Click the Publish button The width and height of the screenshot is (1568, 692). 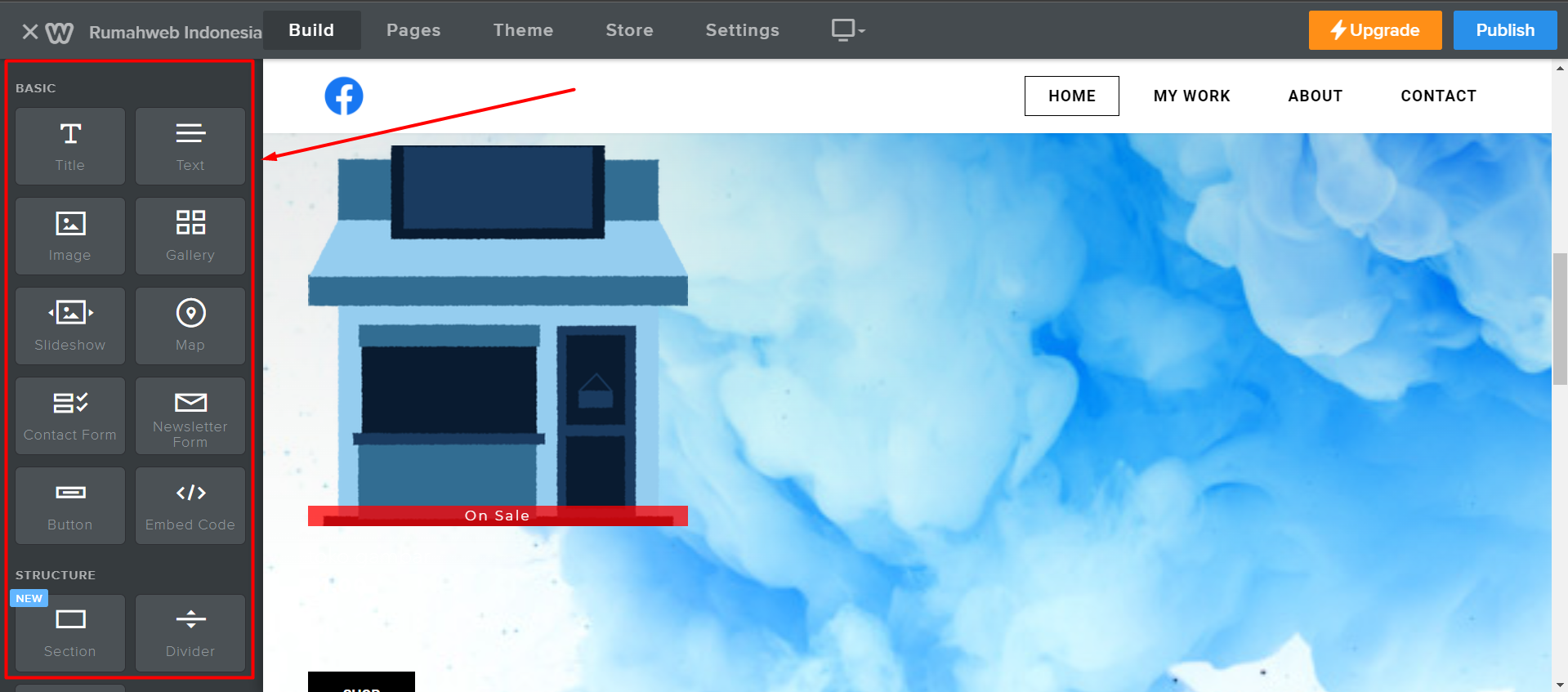point(1505,30)
